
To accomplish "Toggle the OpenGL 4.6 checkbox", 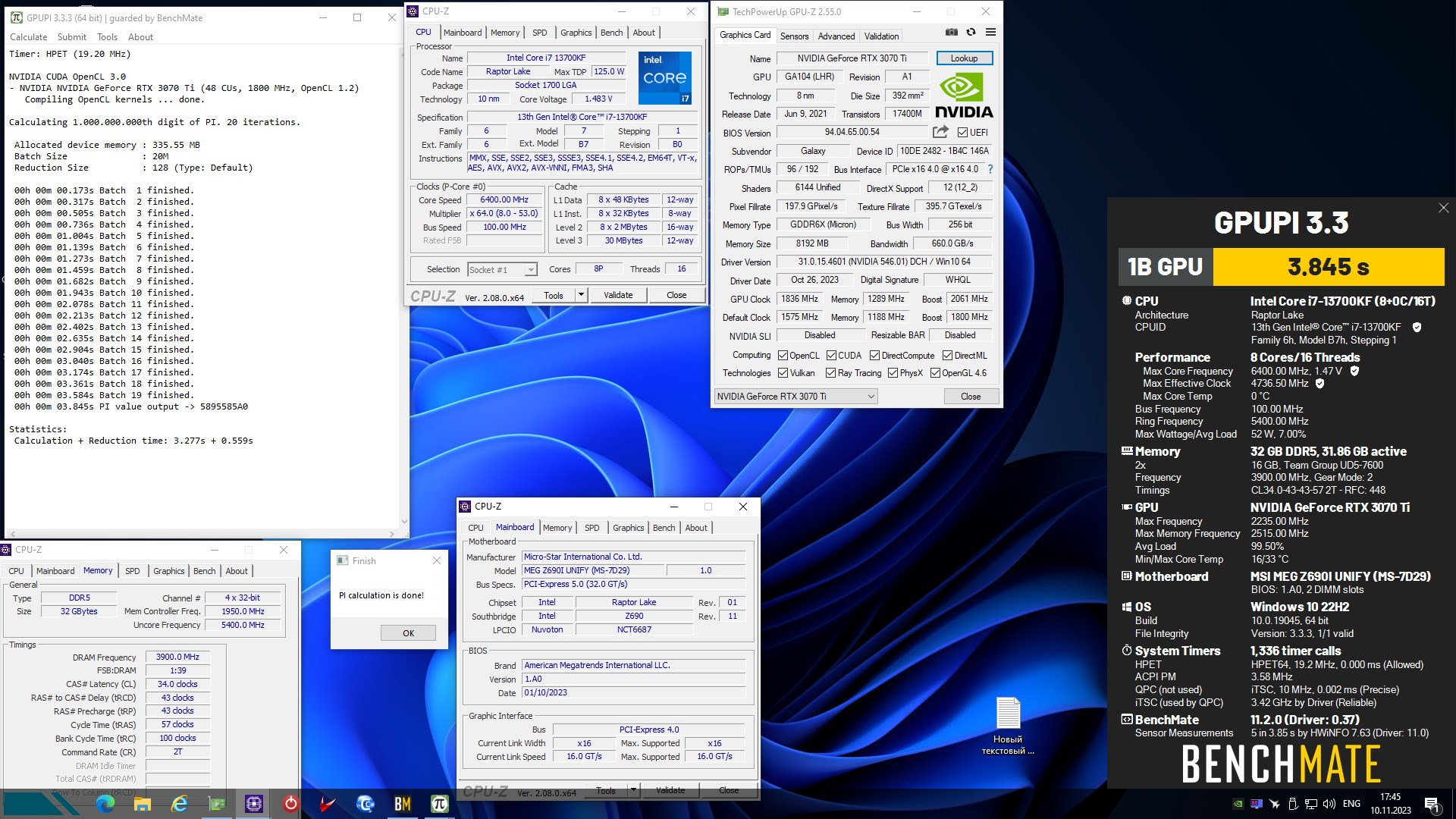I will pyautogui.click(x=935, y=373).
